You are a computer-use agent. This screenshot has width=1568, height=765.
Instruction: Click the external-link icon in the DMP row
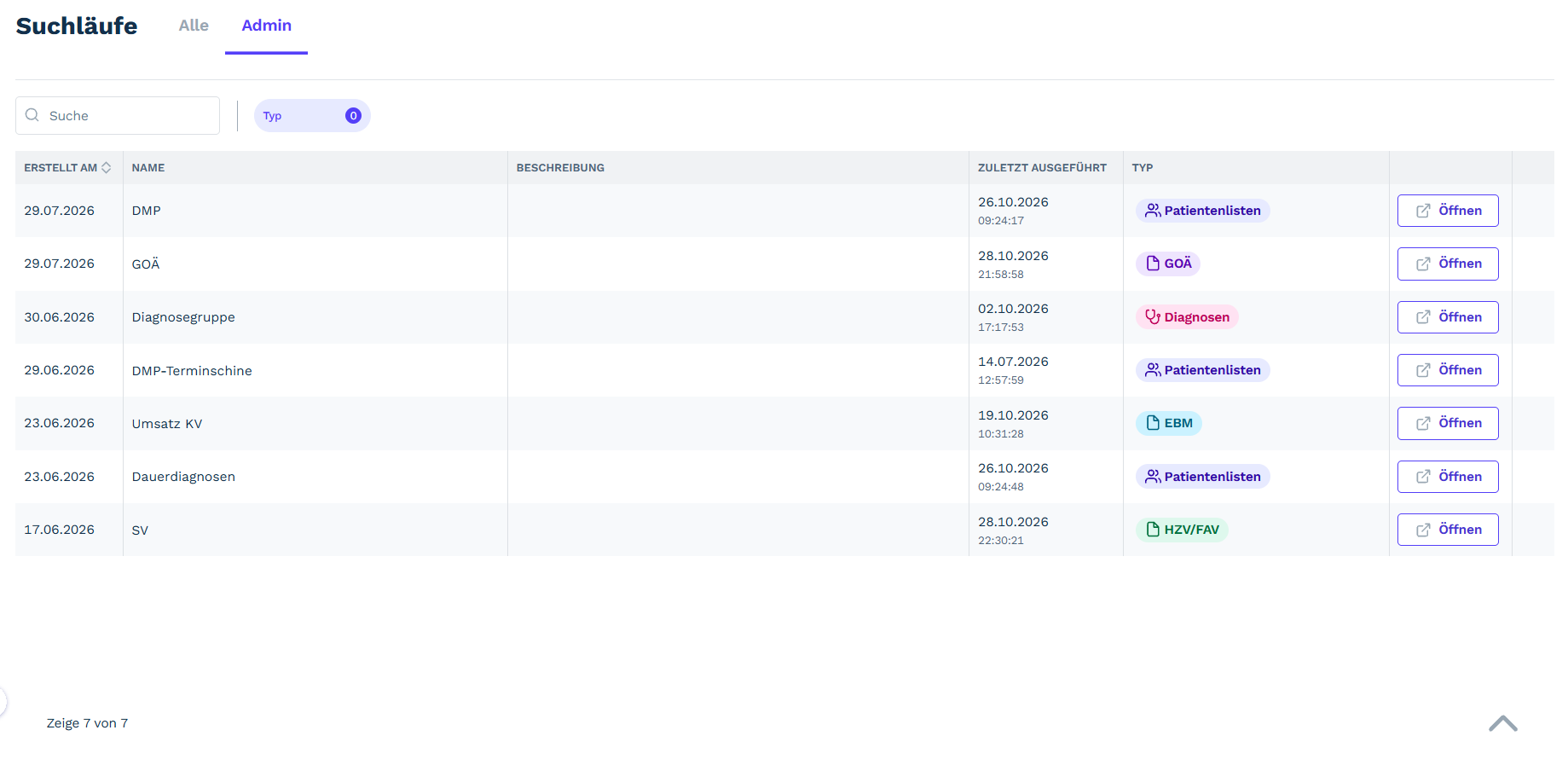click(x=1423, y=211)
